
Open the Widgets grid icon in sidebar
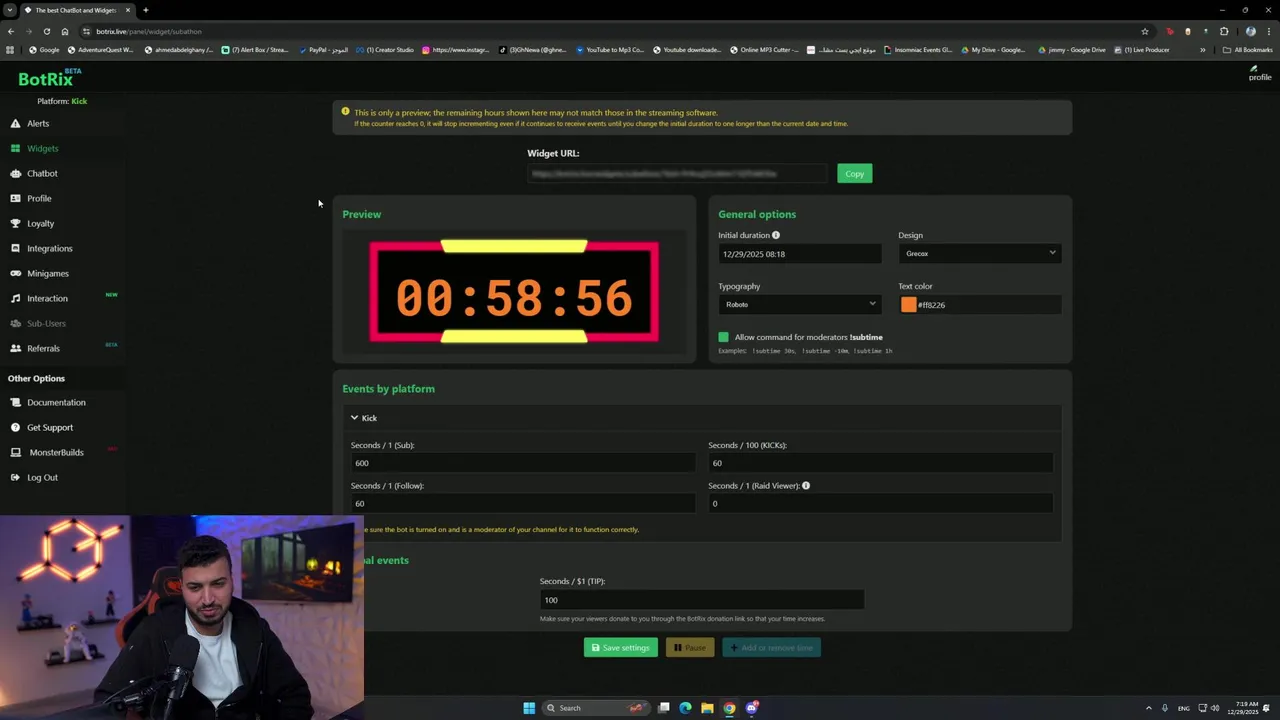pyautogui.click(x=15, y=148)
